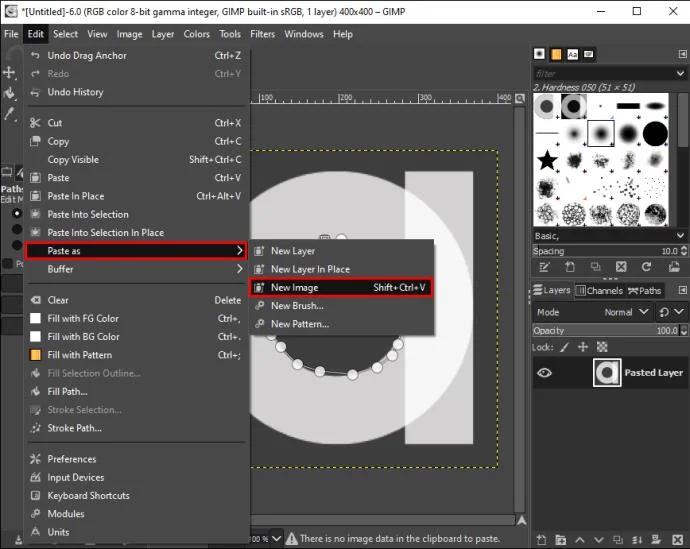
Task: Click Undo Drag Anchor
Action: coord(136,55)
